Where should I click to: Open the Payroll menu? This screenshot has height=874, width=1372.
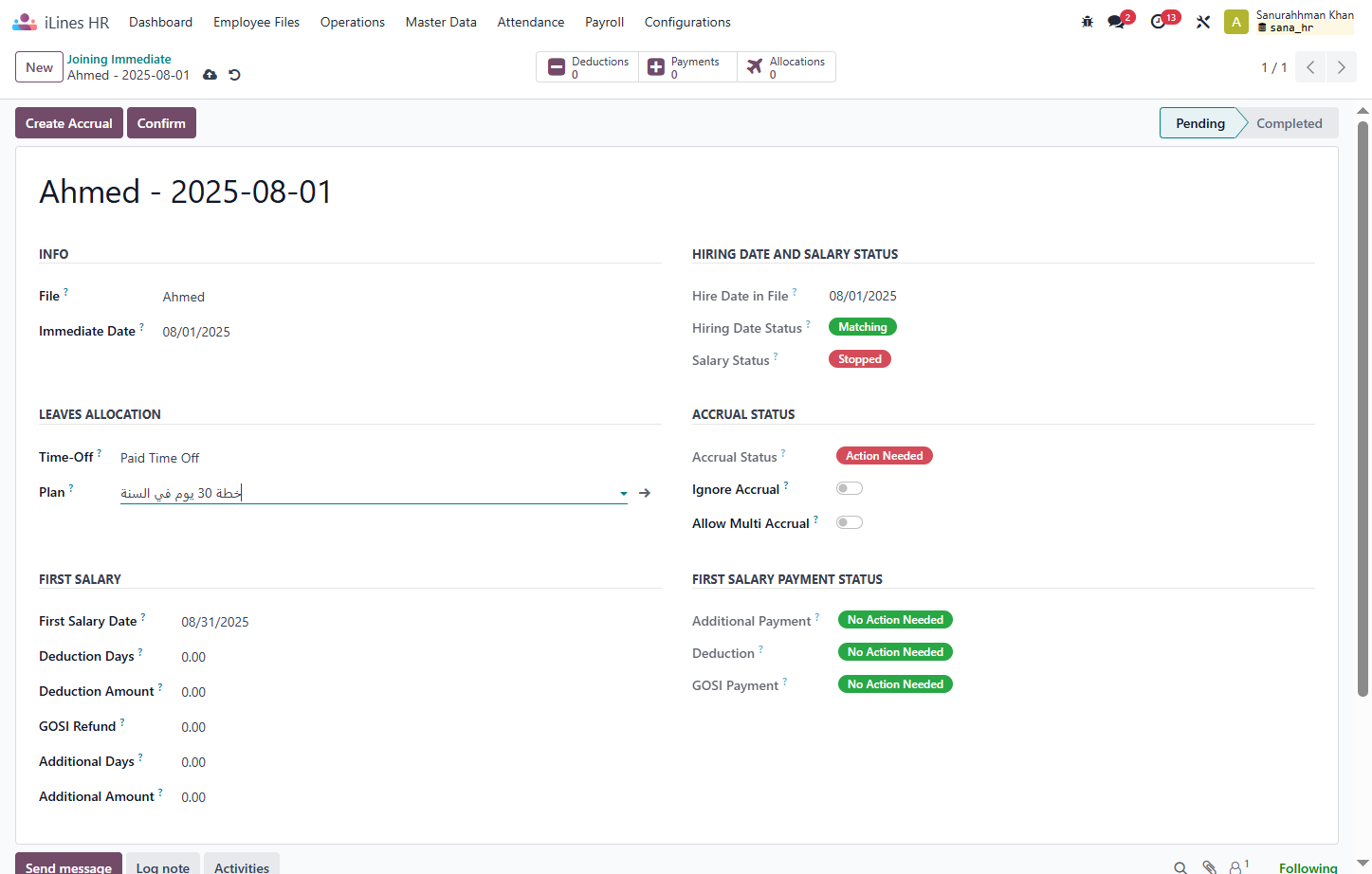604,22
